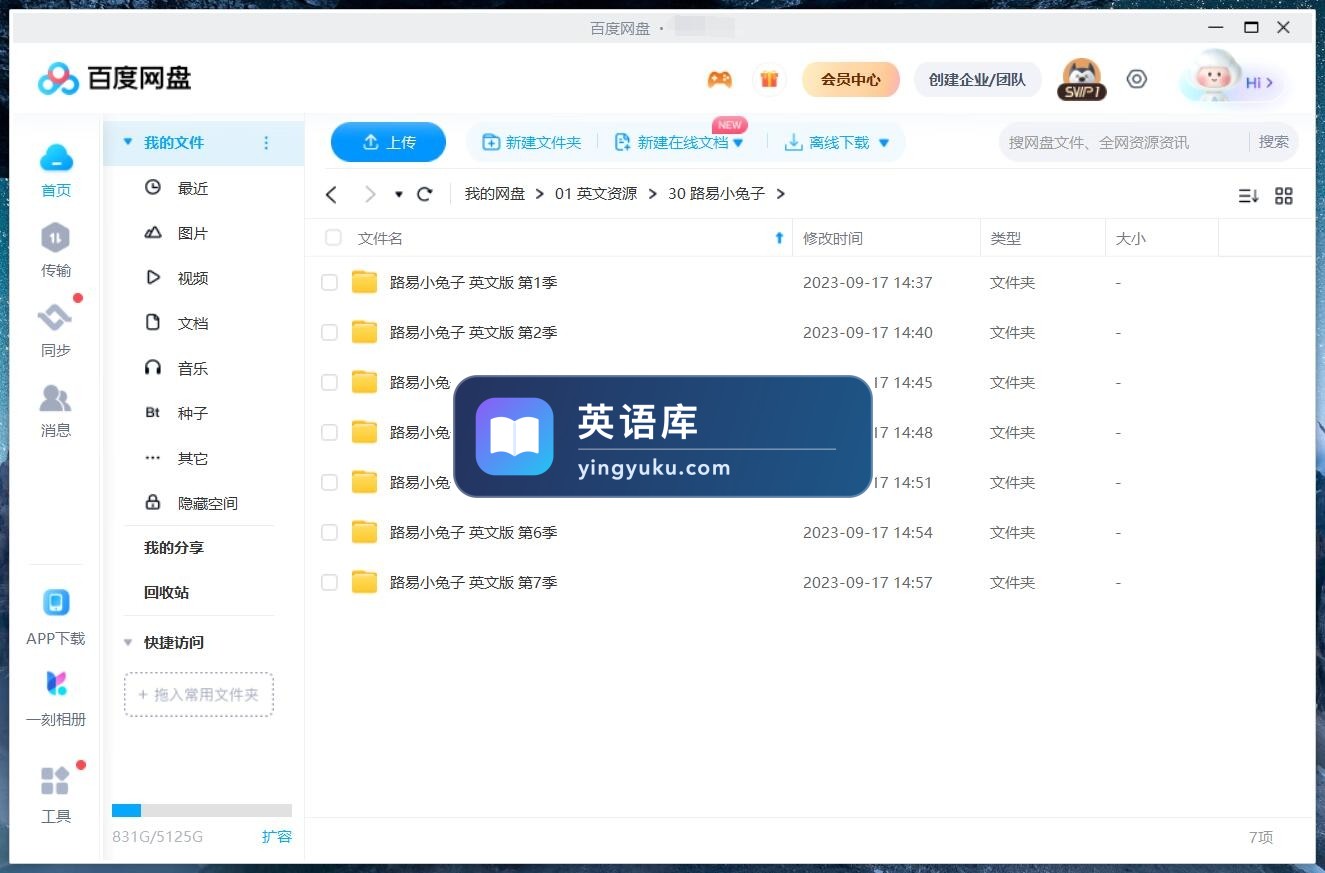Go back with the left arrow

point(332,194)
